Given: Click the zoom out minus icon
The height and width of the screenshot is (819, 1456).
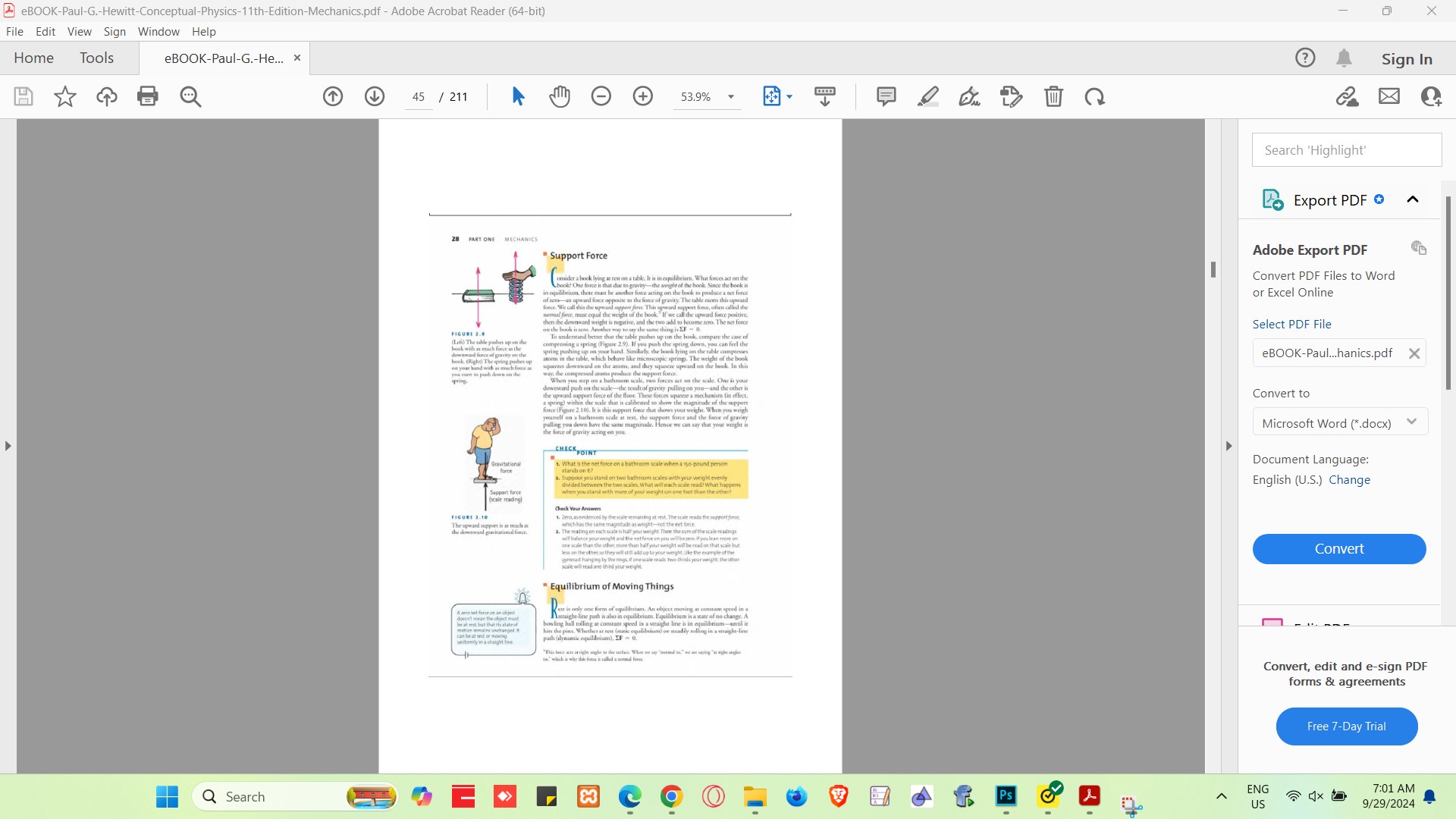Looking at the screenshot, I should [x=601, y=96].
